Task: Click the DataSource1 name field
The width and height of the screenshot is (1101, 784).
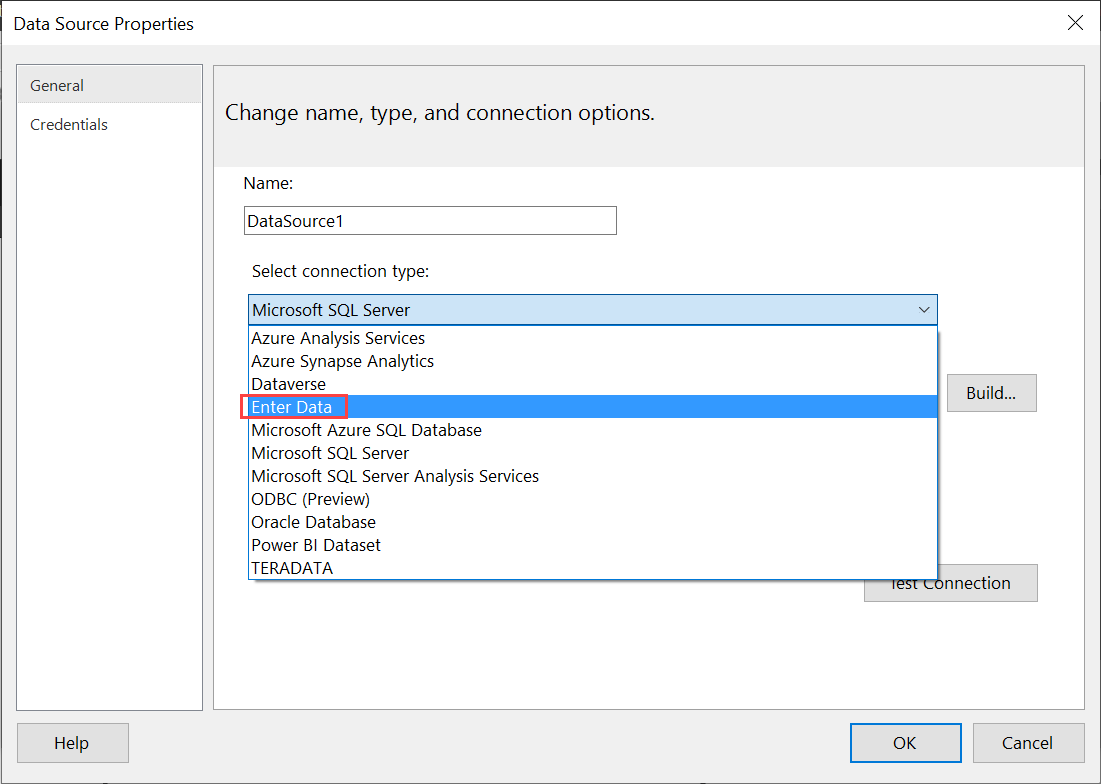Action: tap(430, 220)
